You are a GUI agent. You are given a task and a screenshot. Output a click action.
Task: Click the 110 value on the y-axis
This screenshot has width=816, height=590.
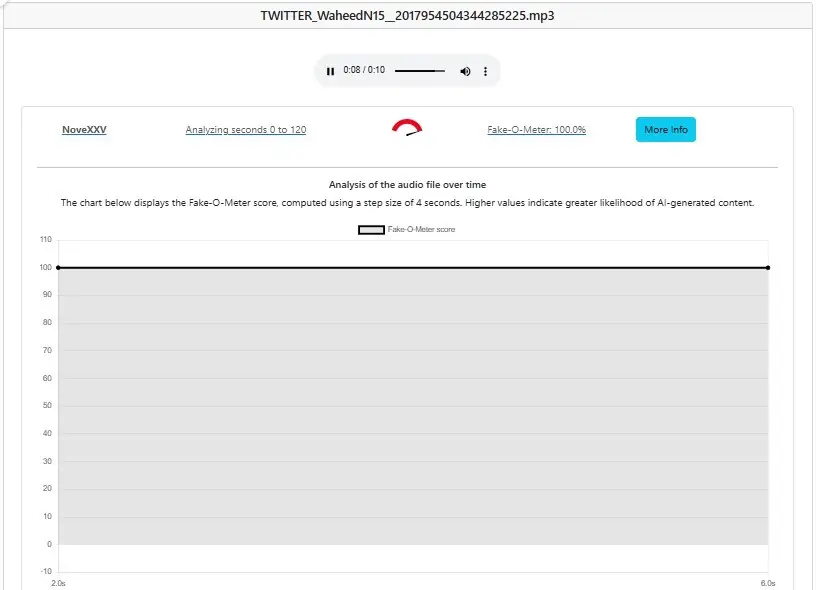[45, 240]
